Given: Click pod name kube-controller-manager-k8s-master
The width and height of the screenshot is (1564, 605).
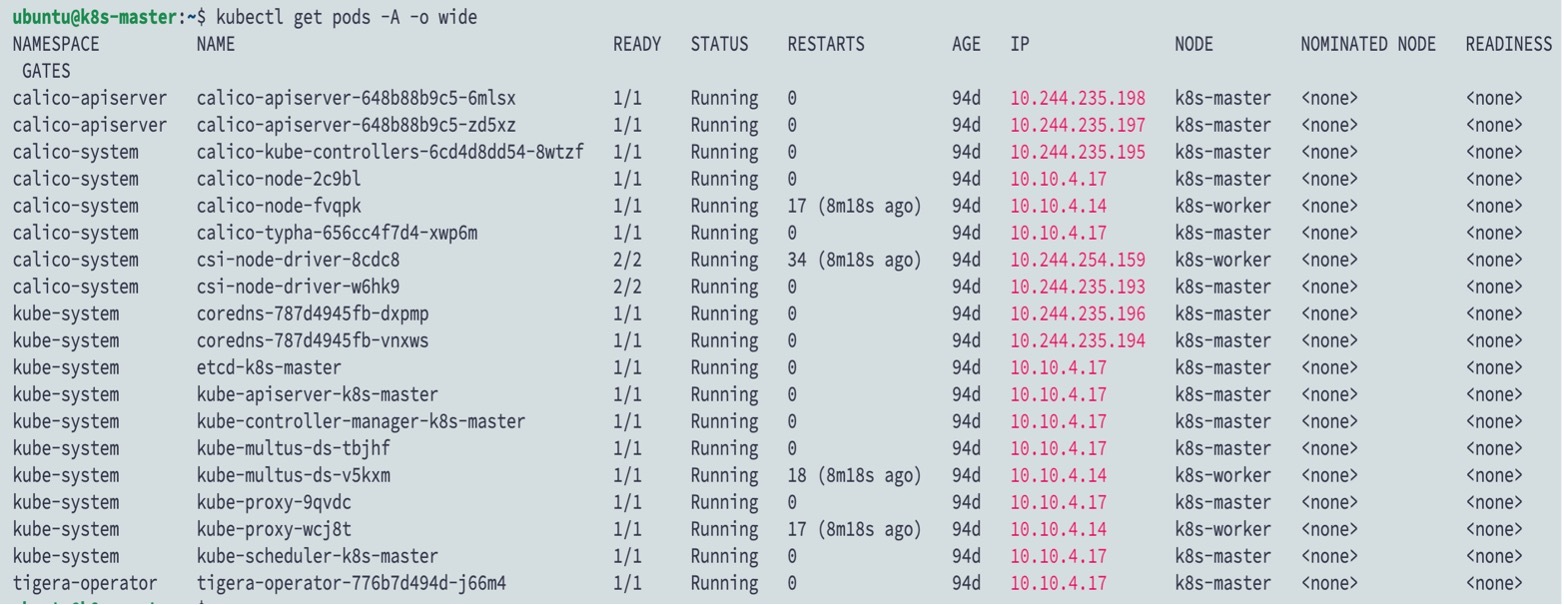Looking at the screenshot, I should point(361,422).
